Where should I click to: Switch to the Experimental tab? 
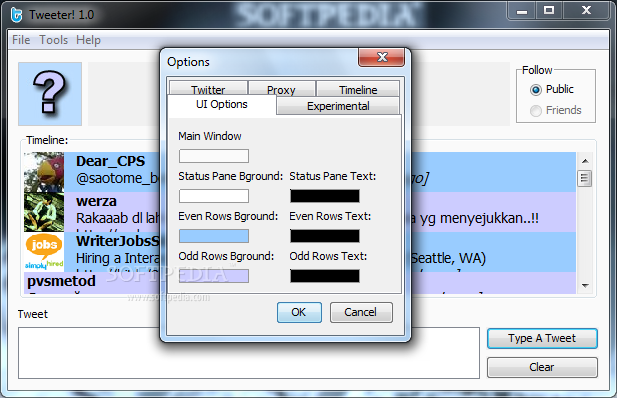pos(338,106)
